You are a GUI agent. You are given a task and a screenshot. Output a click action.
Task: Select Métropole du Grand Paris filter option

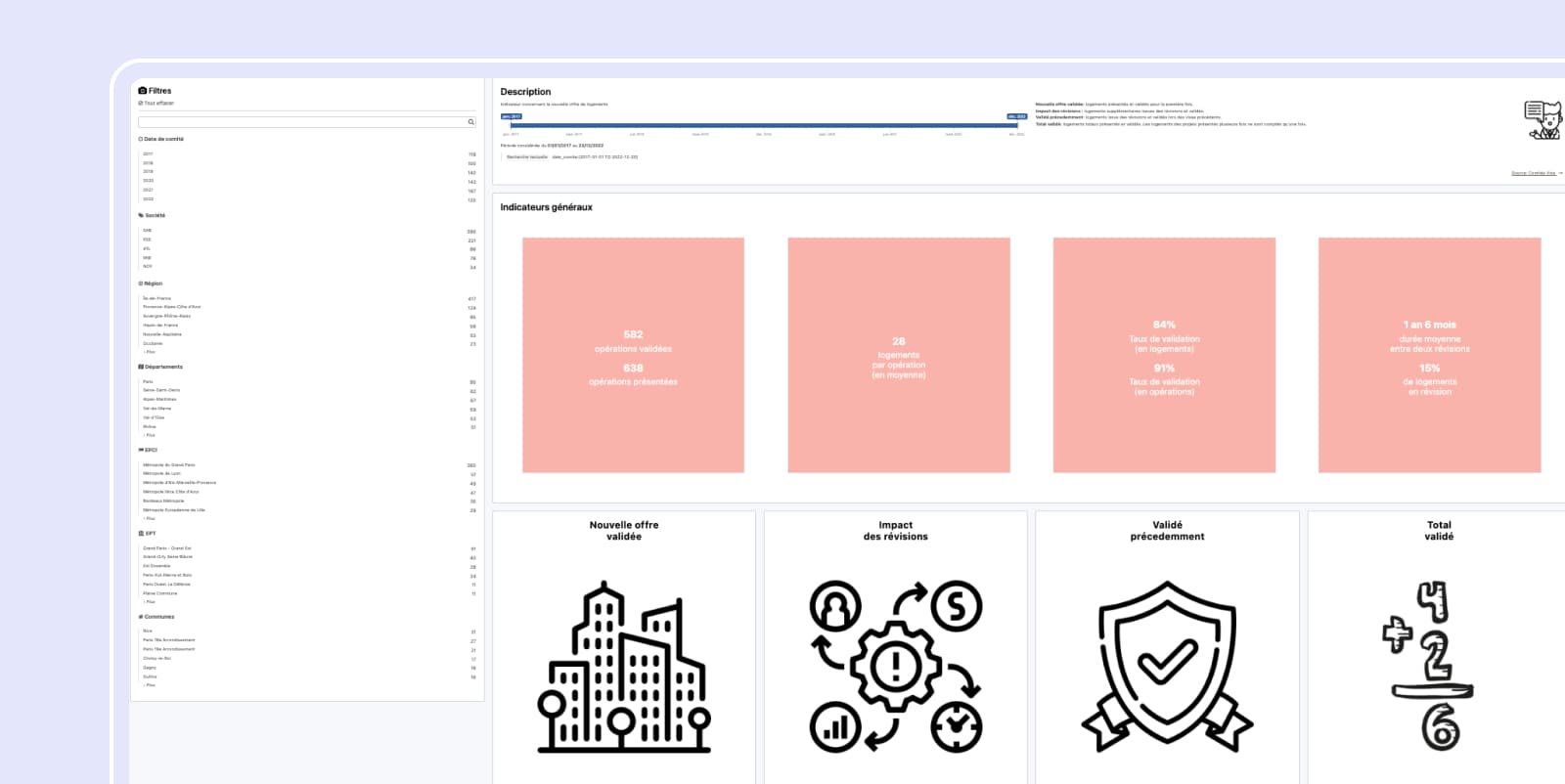tap(169, 465)
